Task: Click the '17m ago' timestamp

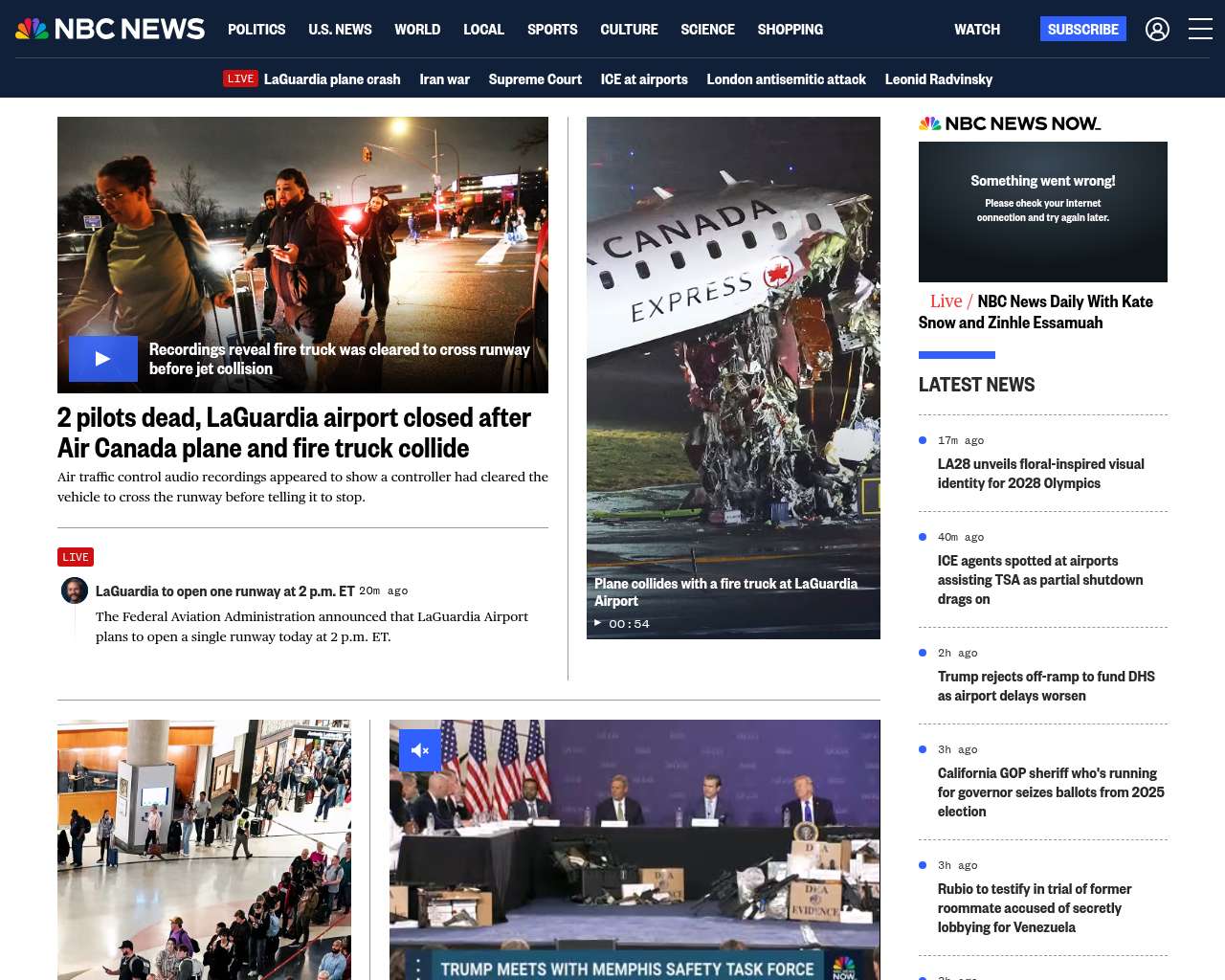Action: tap(961, 441)
